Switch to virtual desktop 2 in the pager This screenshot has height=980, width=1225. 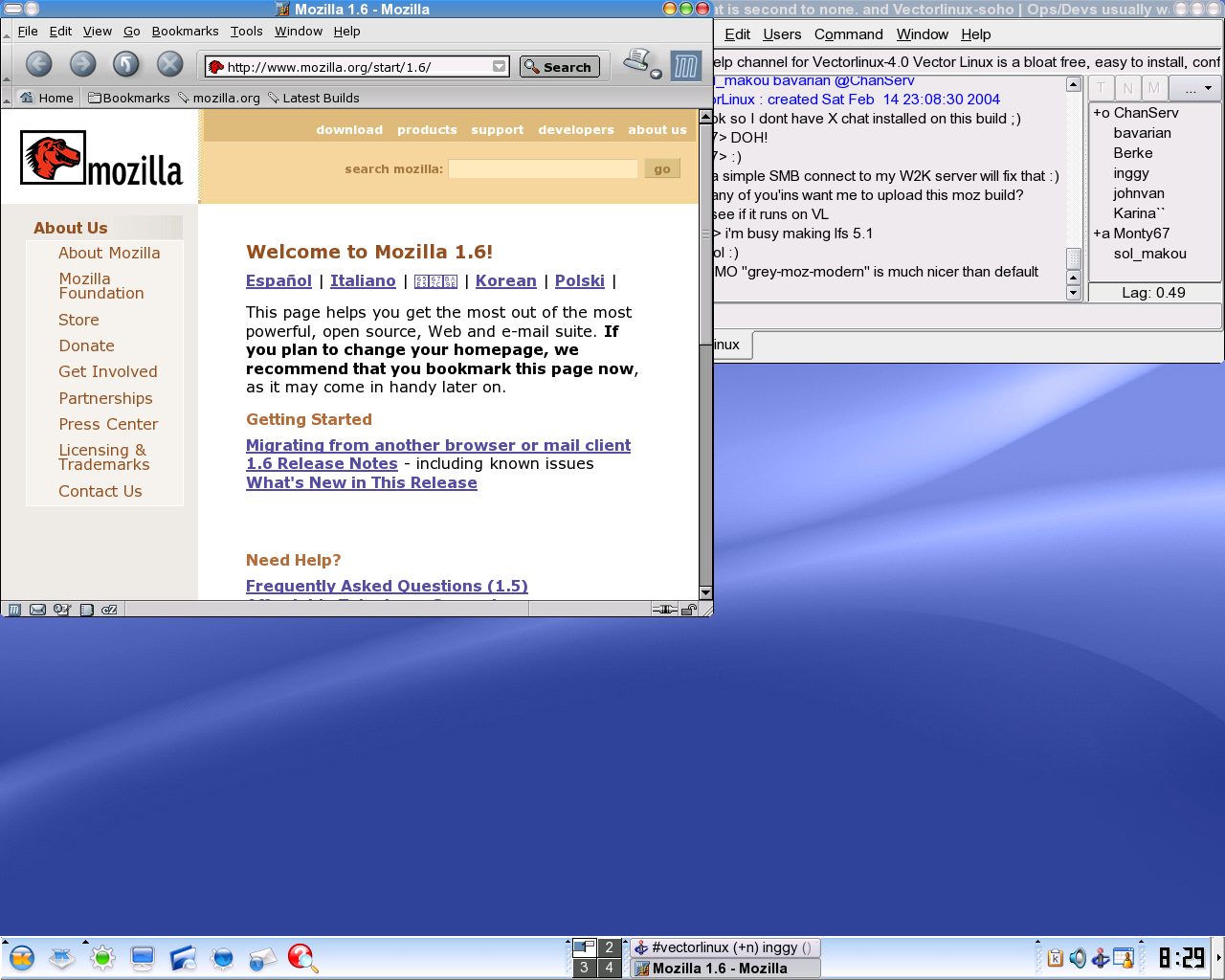(x=609, y=947)
